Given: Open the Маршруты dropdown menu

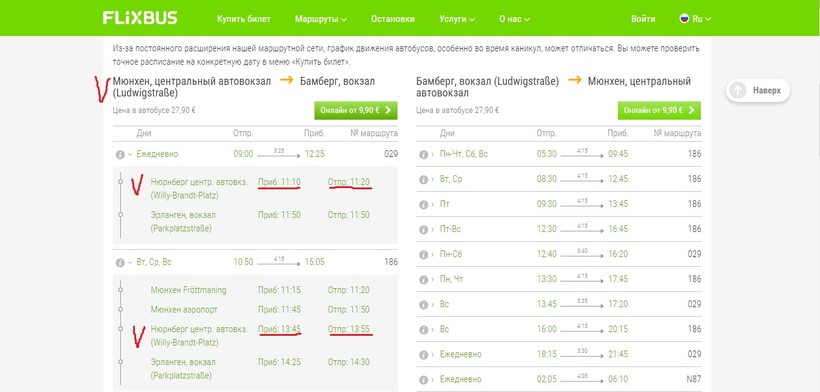Looking at the screenshot, I should pyautogui.click(x=321, y=19).
